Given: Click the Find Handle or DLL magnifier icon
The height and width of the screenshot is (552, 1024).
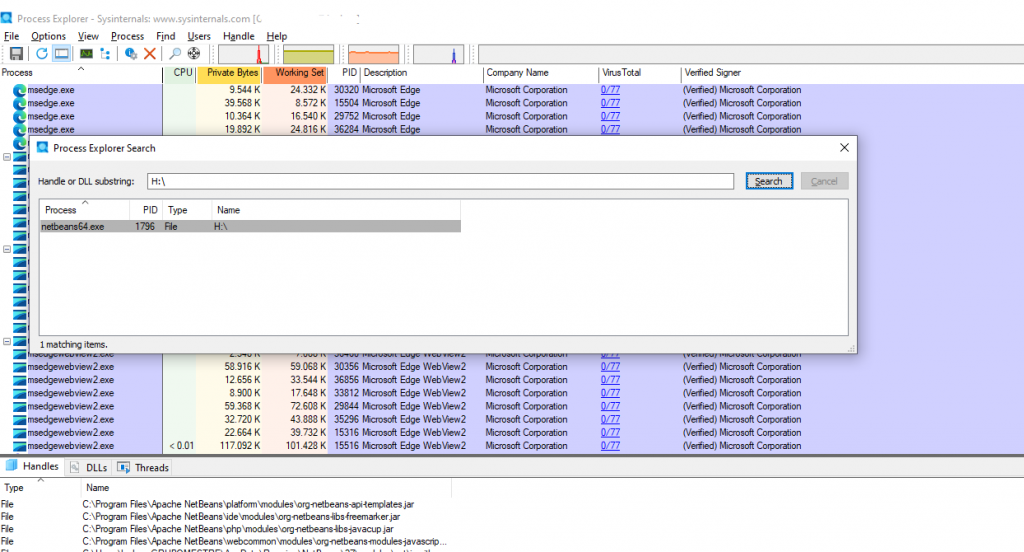Looking at the screenshot, I should (175, 54).
